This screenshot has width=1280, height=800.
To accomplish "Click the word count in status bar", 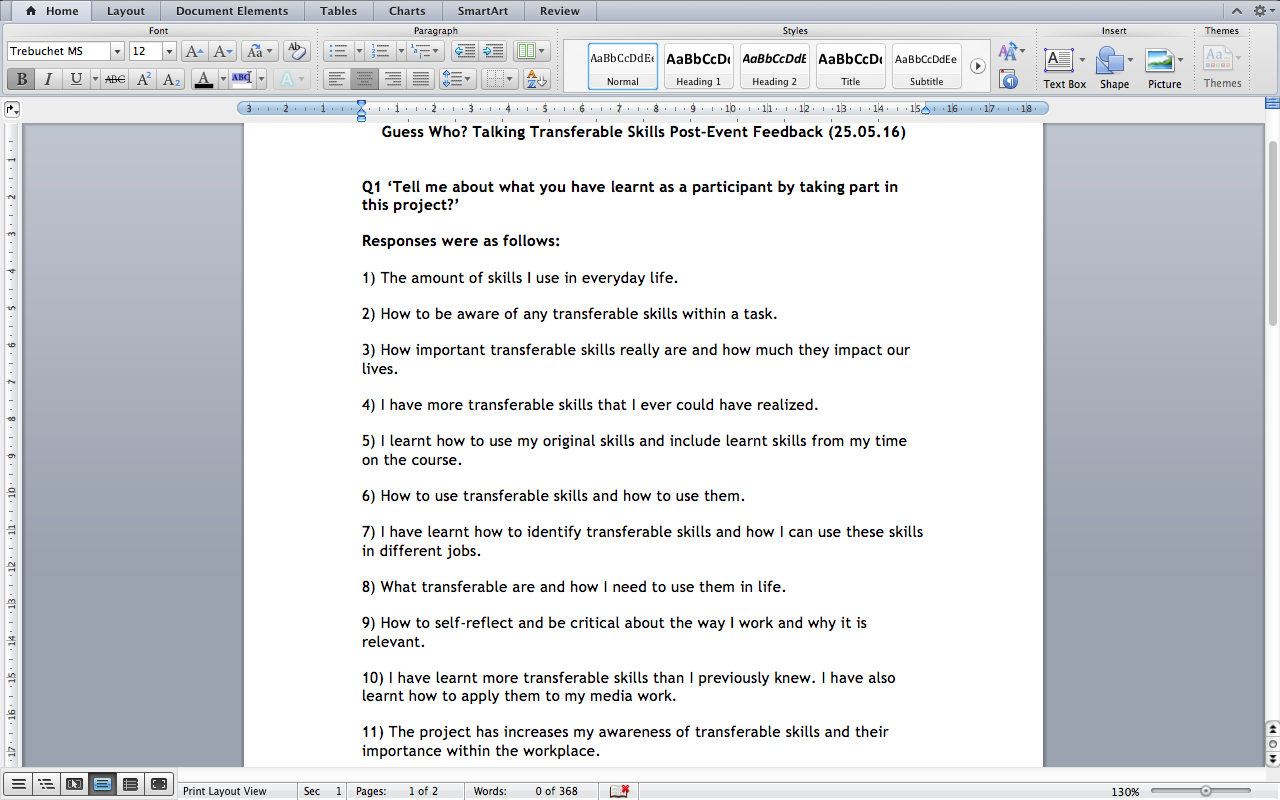I will (540, 791).
